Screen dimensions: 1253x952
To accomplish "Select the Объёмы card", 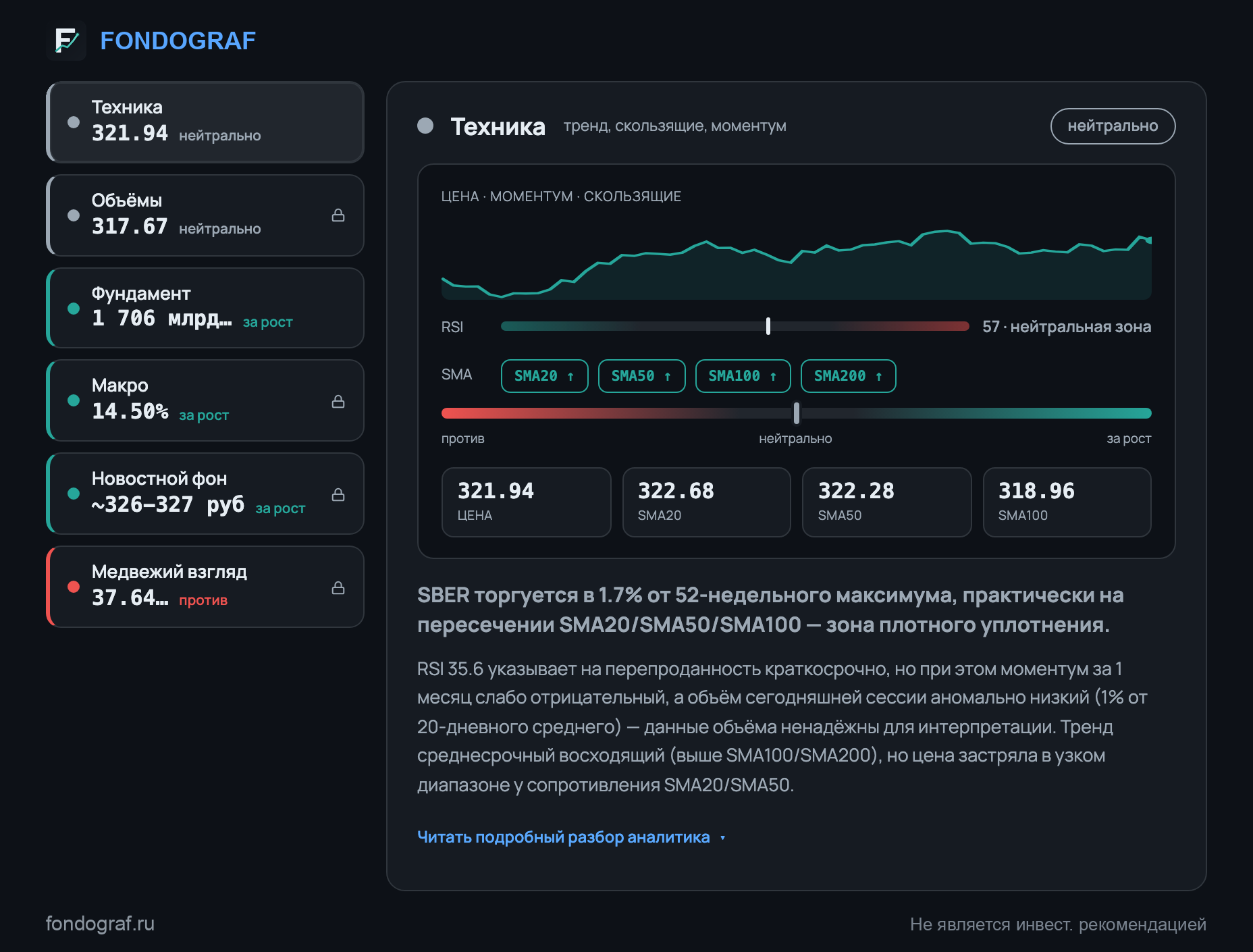I will pos(205,215).
